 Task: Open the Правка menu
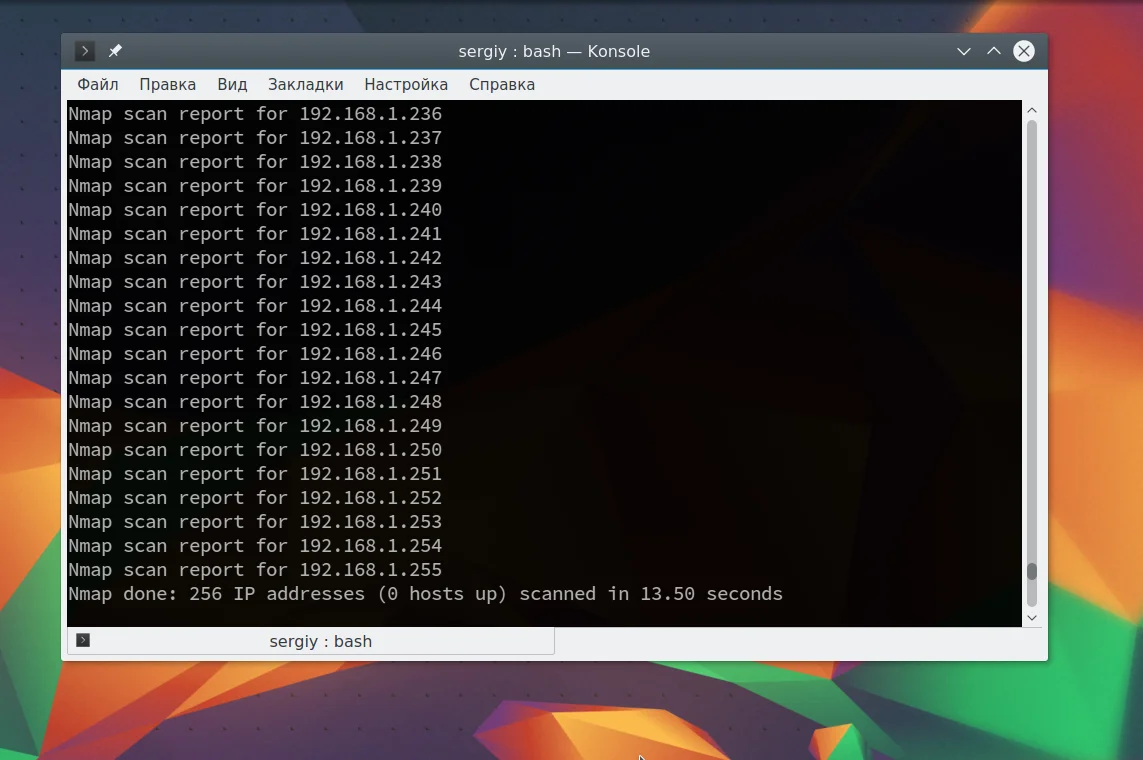pyautogui.click(x=168, y=85)
